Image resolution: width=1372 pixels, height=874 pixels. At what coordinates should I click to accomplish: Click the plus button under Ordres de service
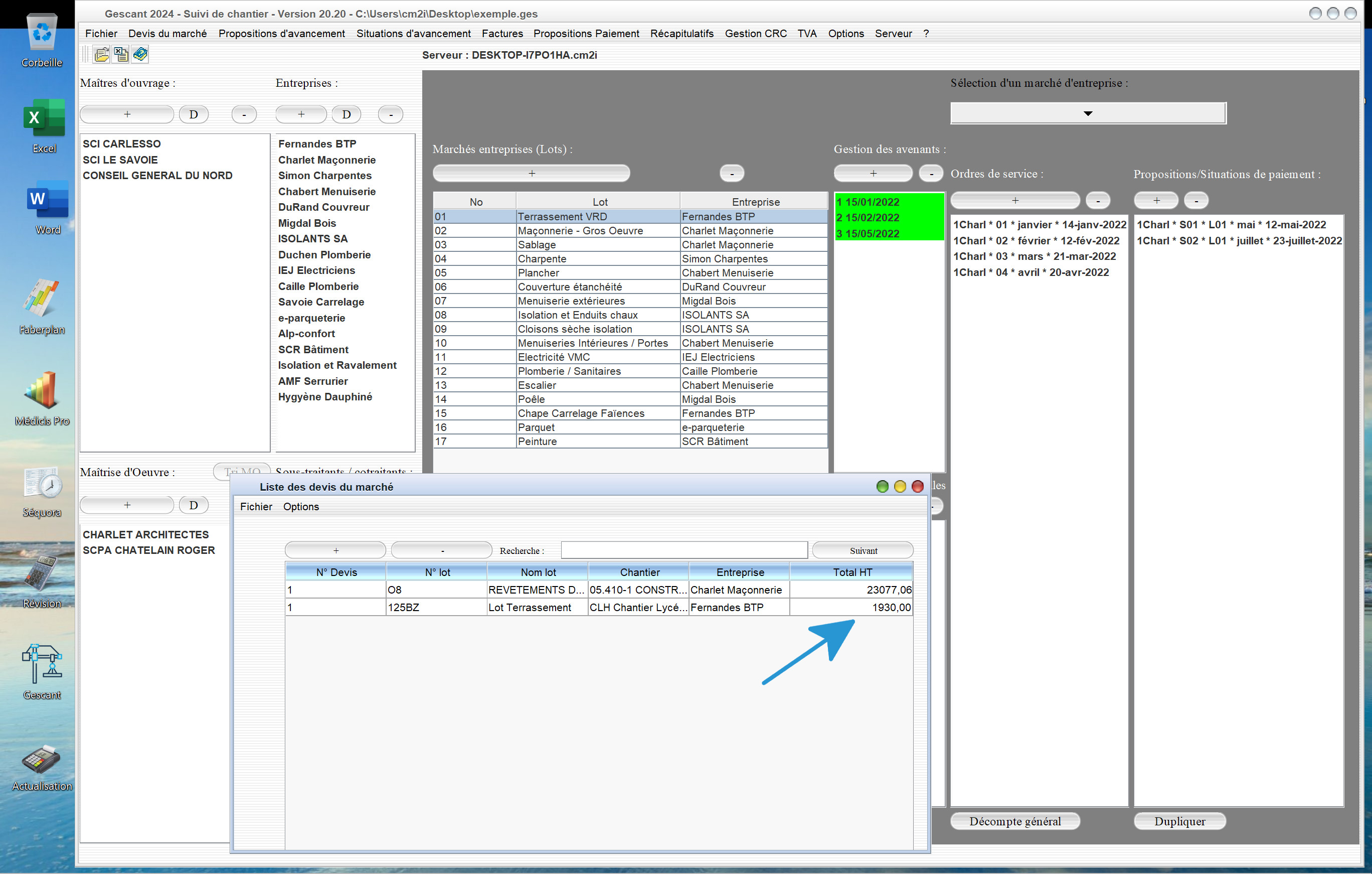click(1015, 200)
